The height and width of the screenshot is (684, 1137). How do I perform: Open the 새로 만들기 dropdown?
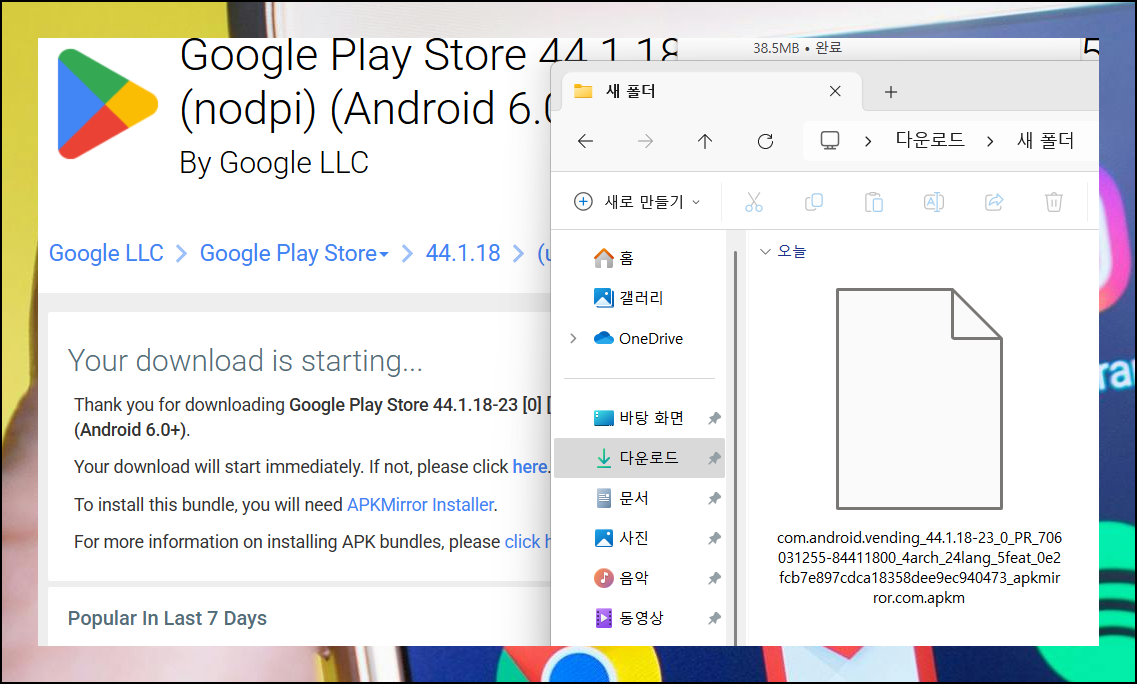click(x=637, y=202)
